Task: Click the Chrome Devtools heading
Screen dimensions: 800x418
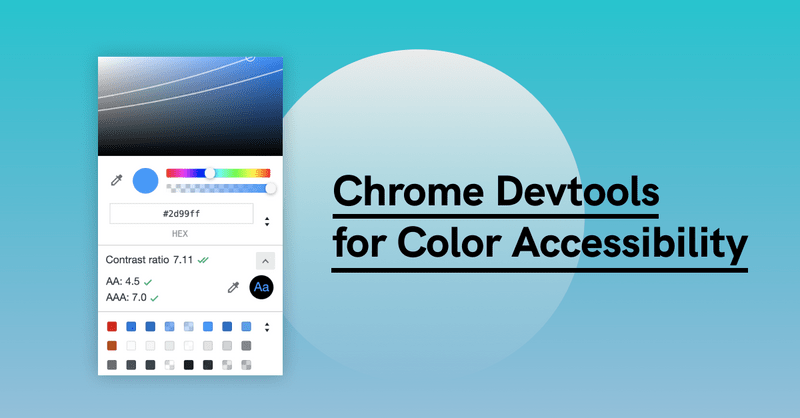Action: (495, 191)
